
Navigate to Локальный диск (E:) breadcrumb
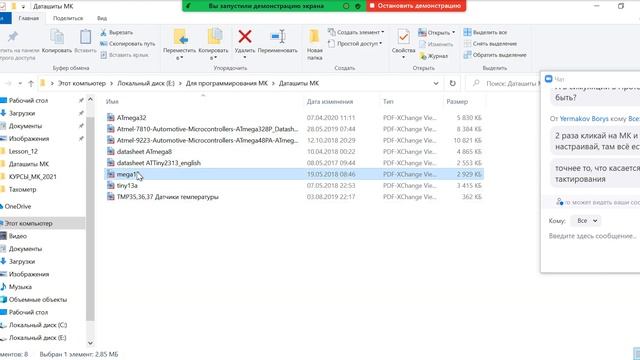click(146, 83)
